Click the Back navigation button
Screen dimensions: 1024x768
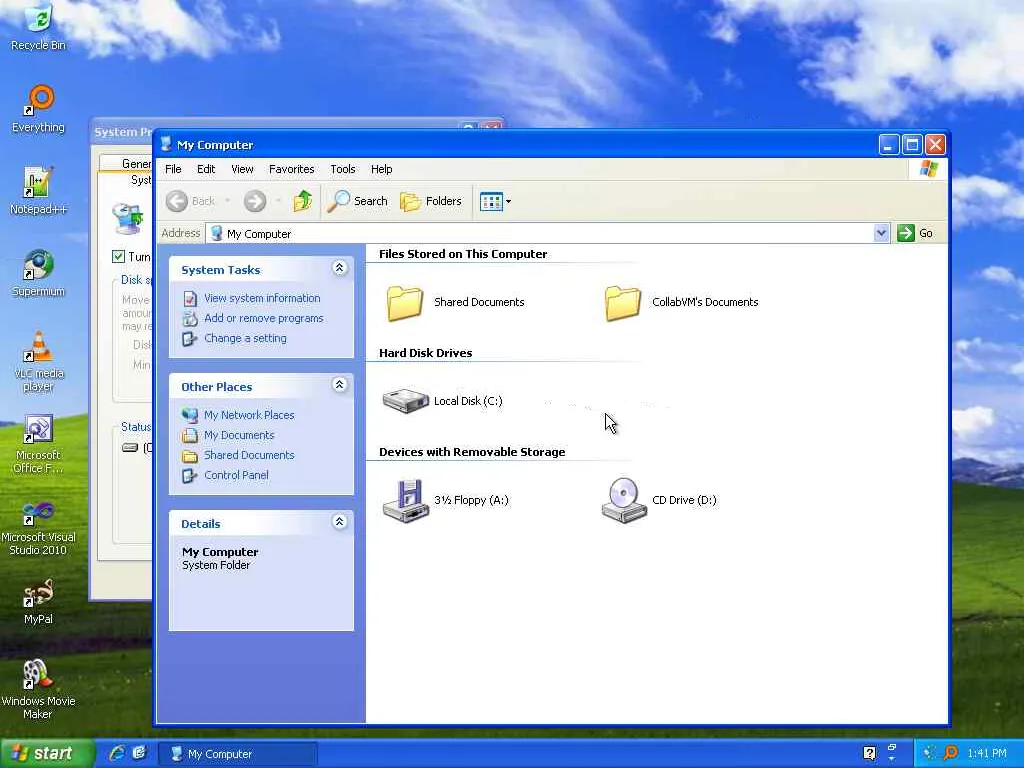(190, 201)
